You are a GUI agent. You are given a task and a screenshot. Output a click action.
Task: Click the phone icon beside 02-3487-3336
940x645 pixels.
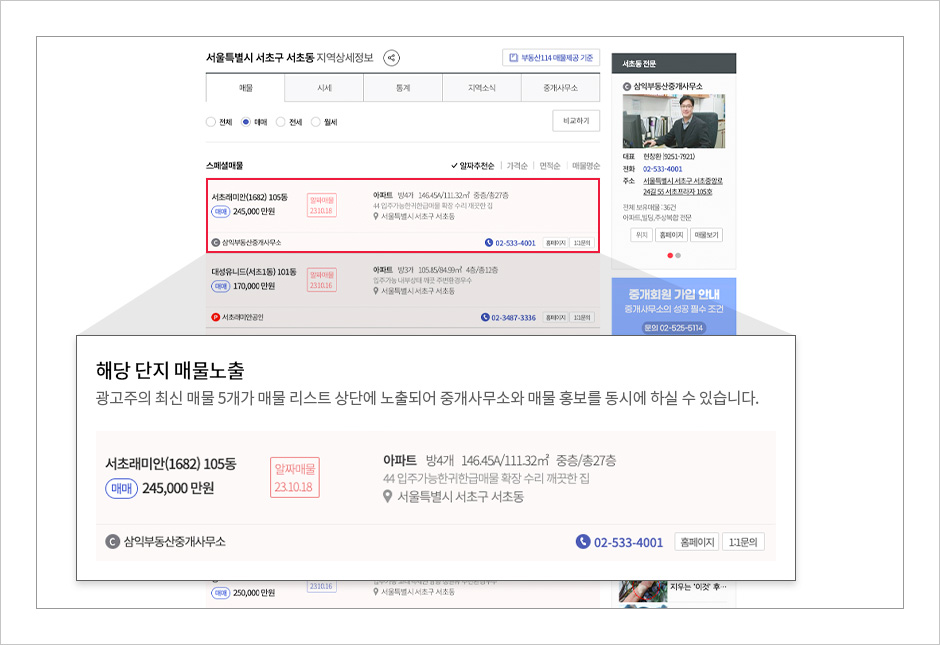(485, 316)
